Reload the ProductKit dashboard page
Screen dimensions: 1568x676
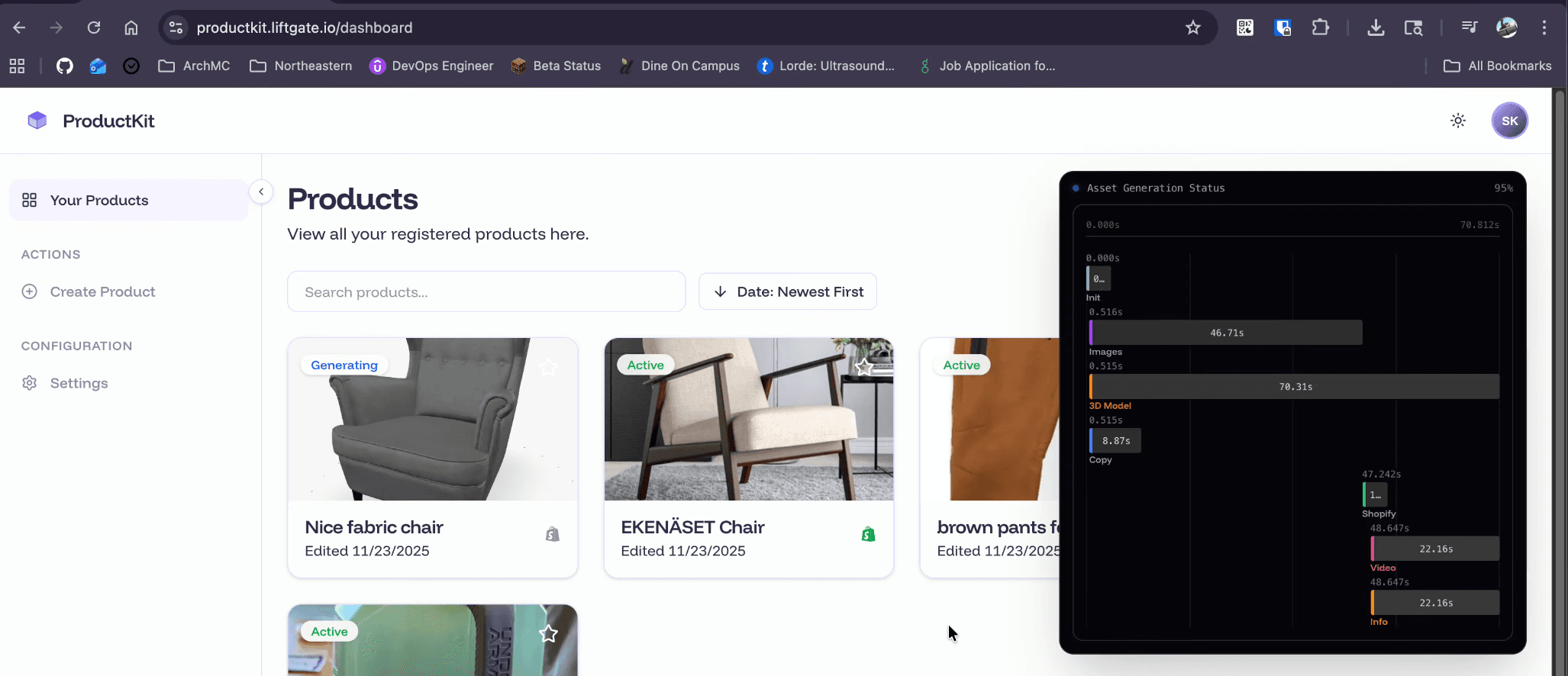pos(94,27)
